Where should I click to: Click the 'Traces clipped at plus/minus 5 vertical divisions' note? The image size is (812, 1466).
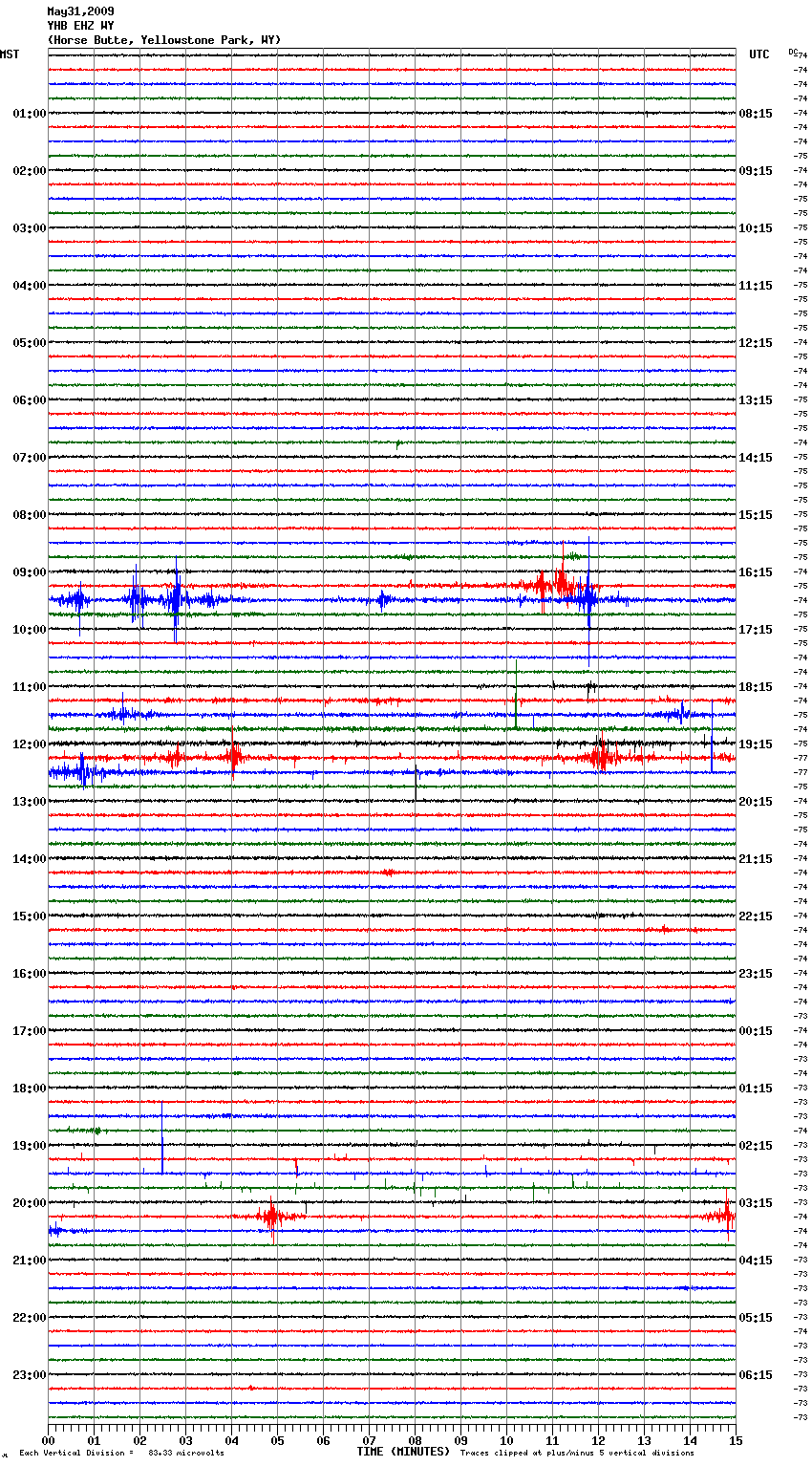pos(577,1454)
